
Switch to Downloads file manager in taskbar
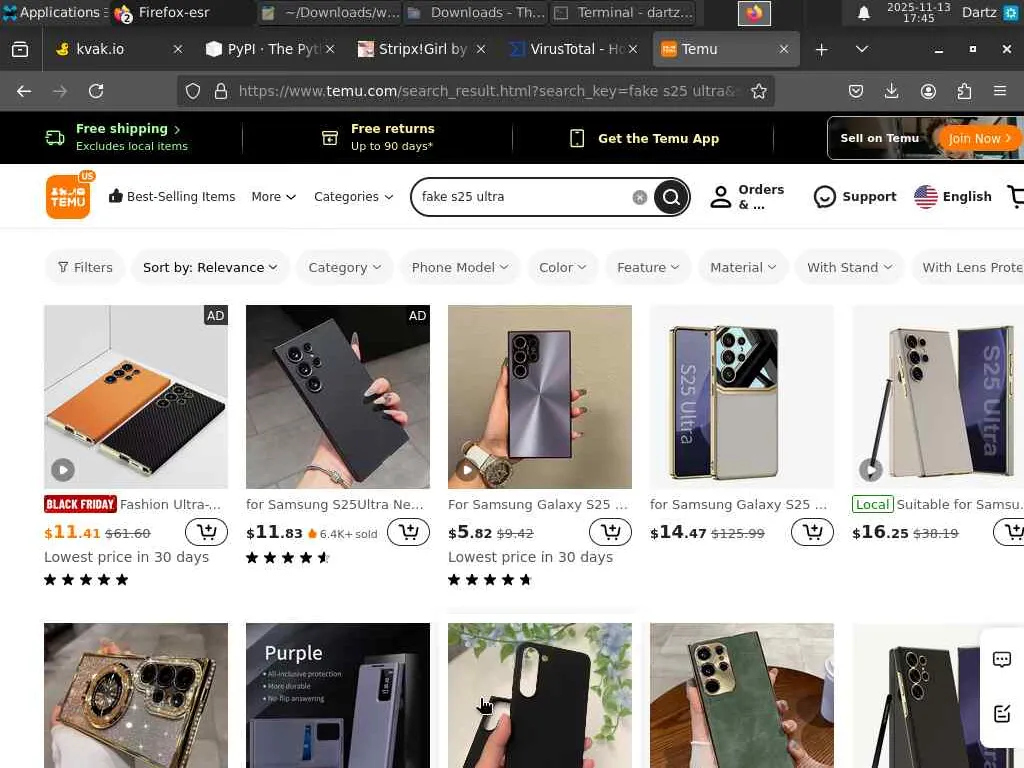coord(475,12)
